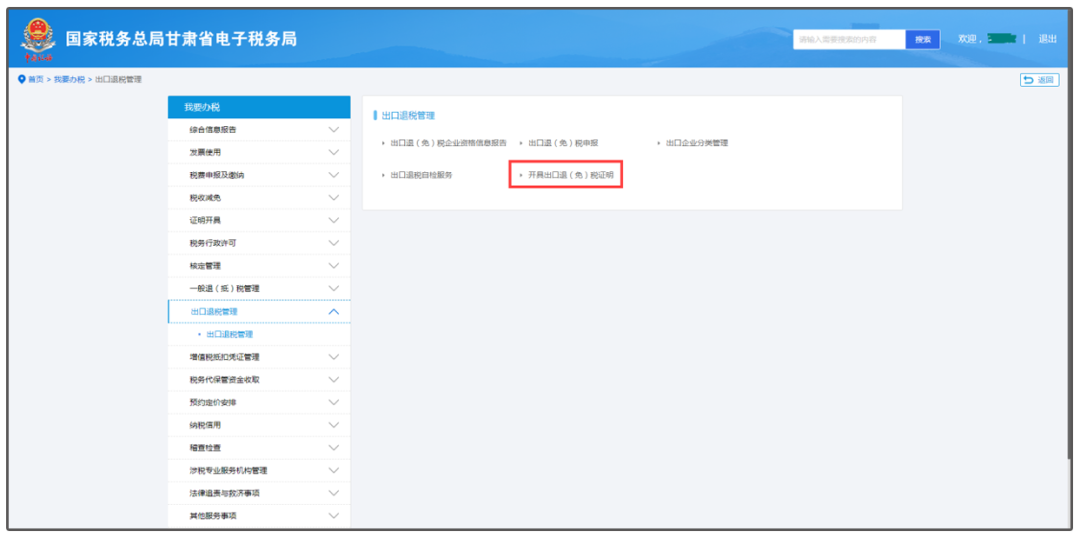1080x538 pixels.
Task: Focus the header search input field
Action: pyautogui.click(x=849, y=40)
